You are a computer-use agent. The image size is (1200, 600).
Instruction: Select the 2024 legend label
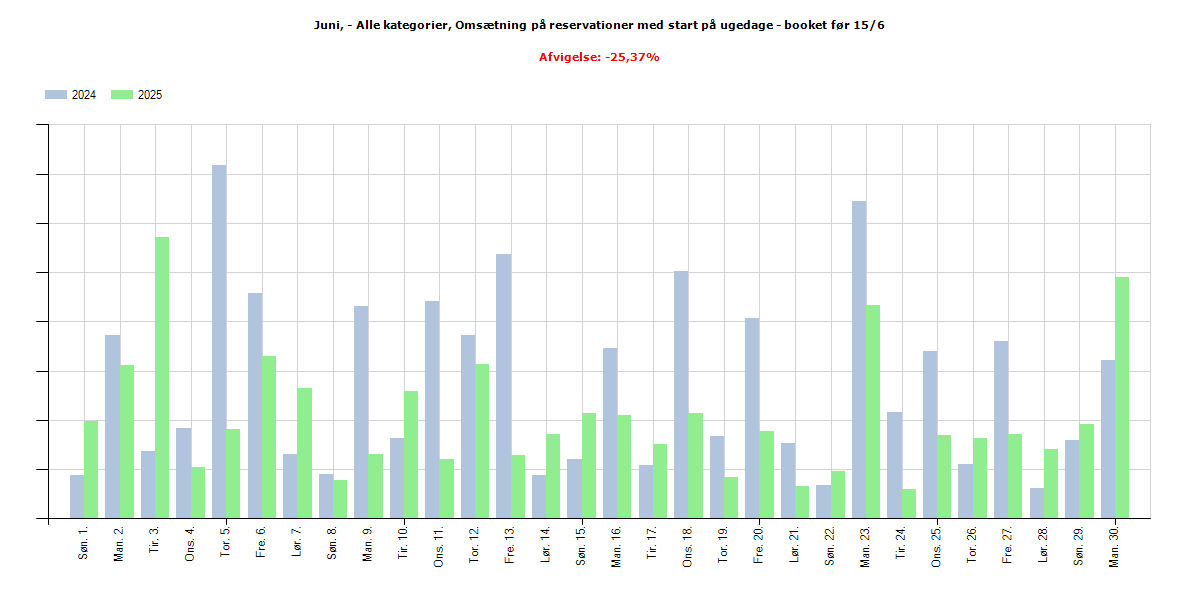[x=84, y=95]
